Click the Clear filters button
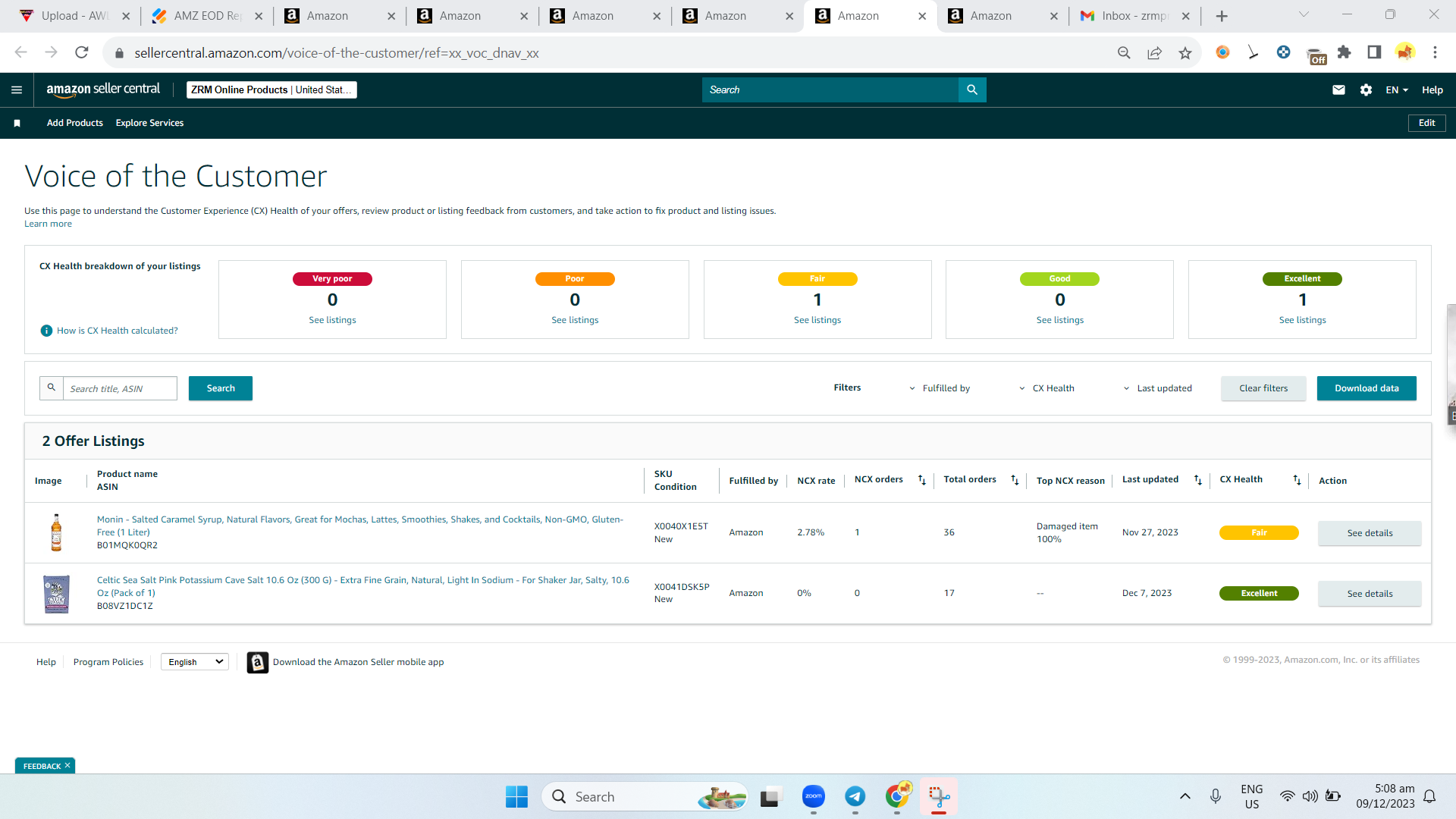 click(x=1263, y=388)
